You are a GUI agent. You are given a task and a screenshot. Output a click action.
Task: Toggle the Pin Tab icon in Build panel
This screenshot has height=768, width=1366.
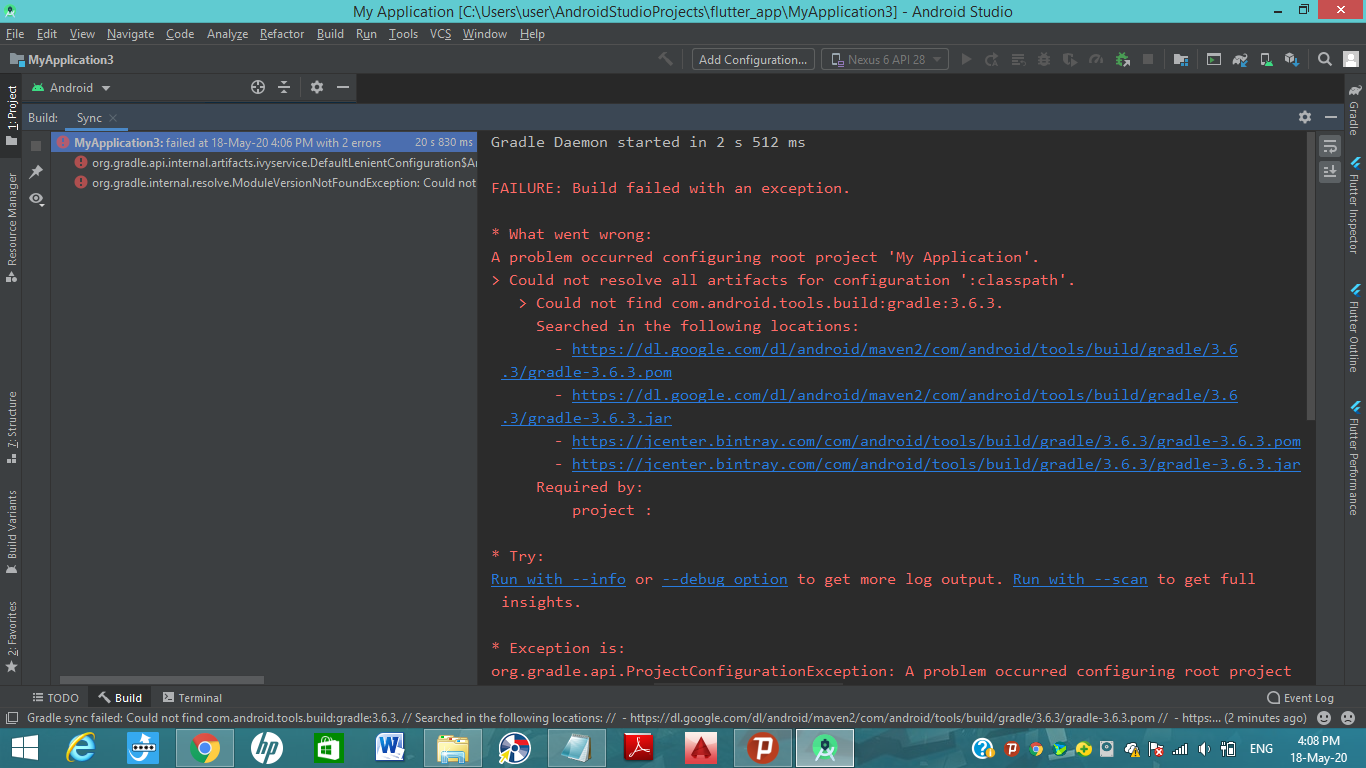click(36, 172)
